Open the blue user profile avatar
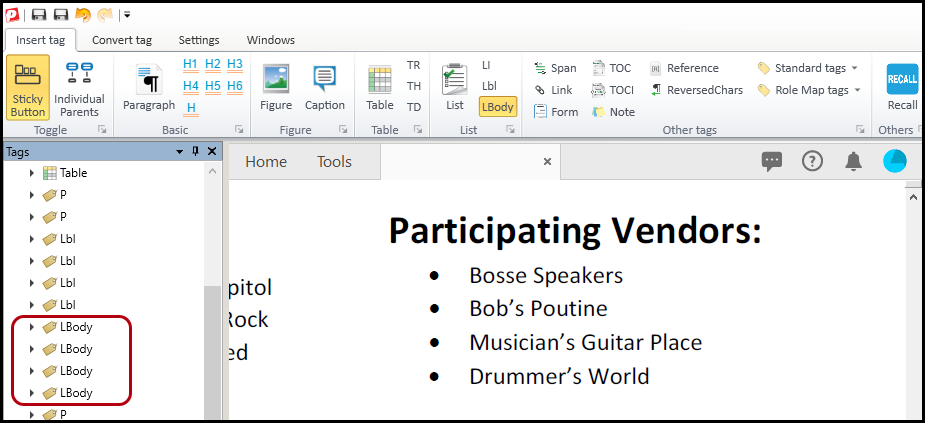Viewport: 925px width, 423px height. pos(894,161)
